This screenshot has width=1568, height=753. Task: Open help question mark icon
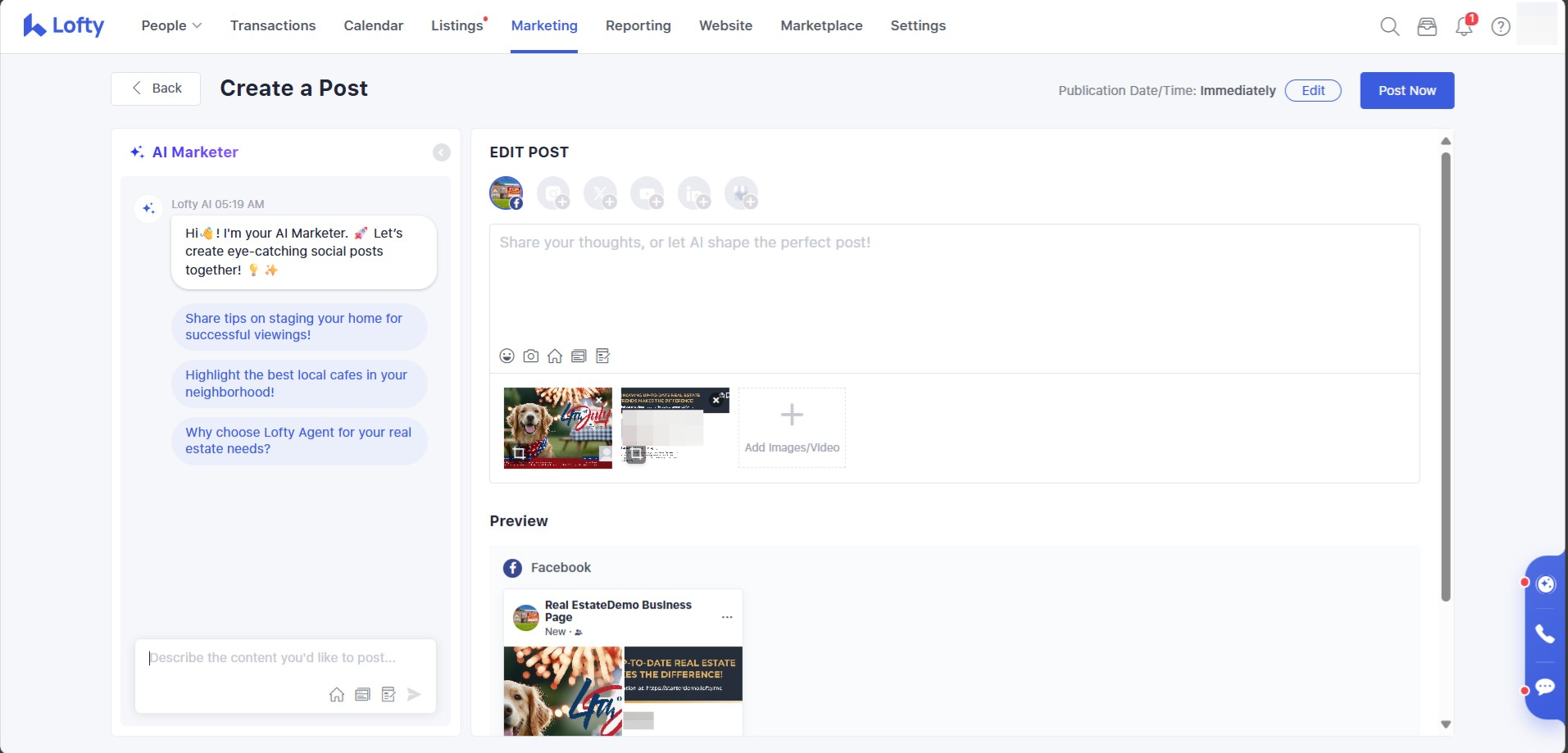coord(1501,26)
